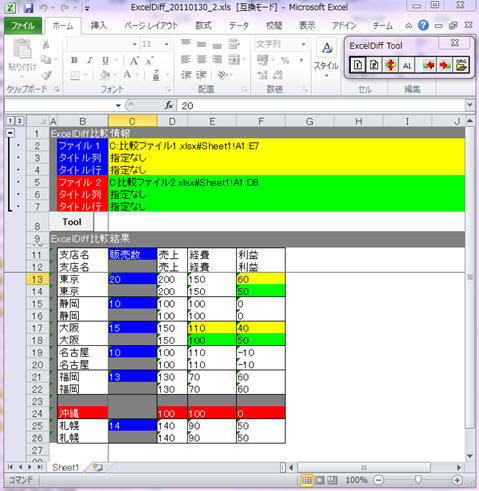Toggle Underline formatting

point(105,60)
